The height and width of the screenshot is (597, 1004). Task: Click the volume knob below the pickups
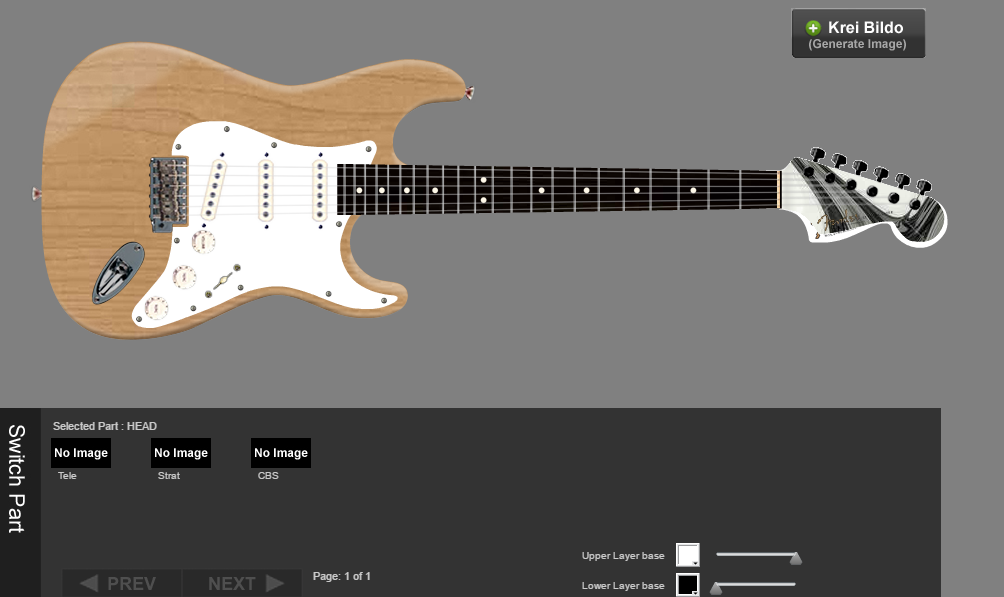tap(203, 242)
